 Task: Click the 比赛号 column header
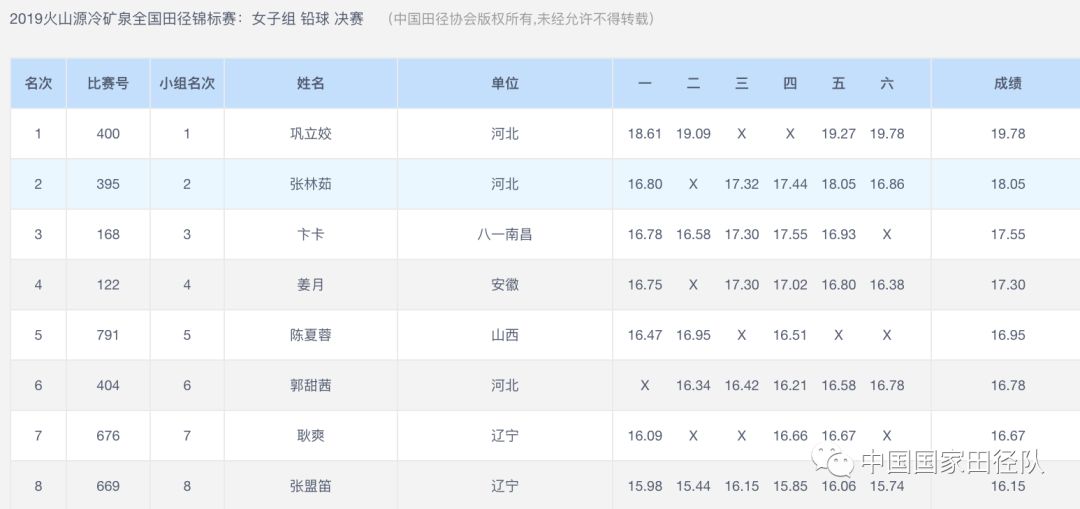(108, 84)
